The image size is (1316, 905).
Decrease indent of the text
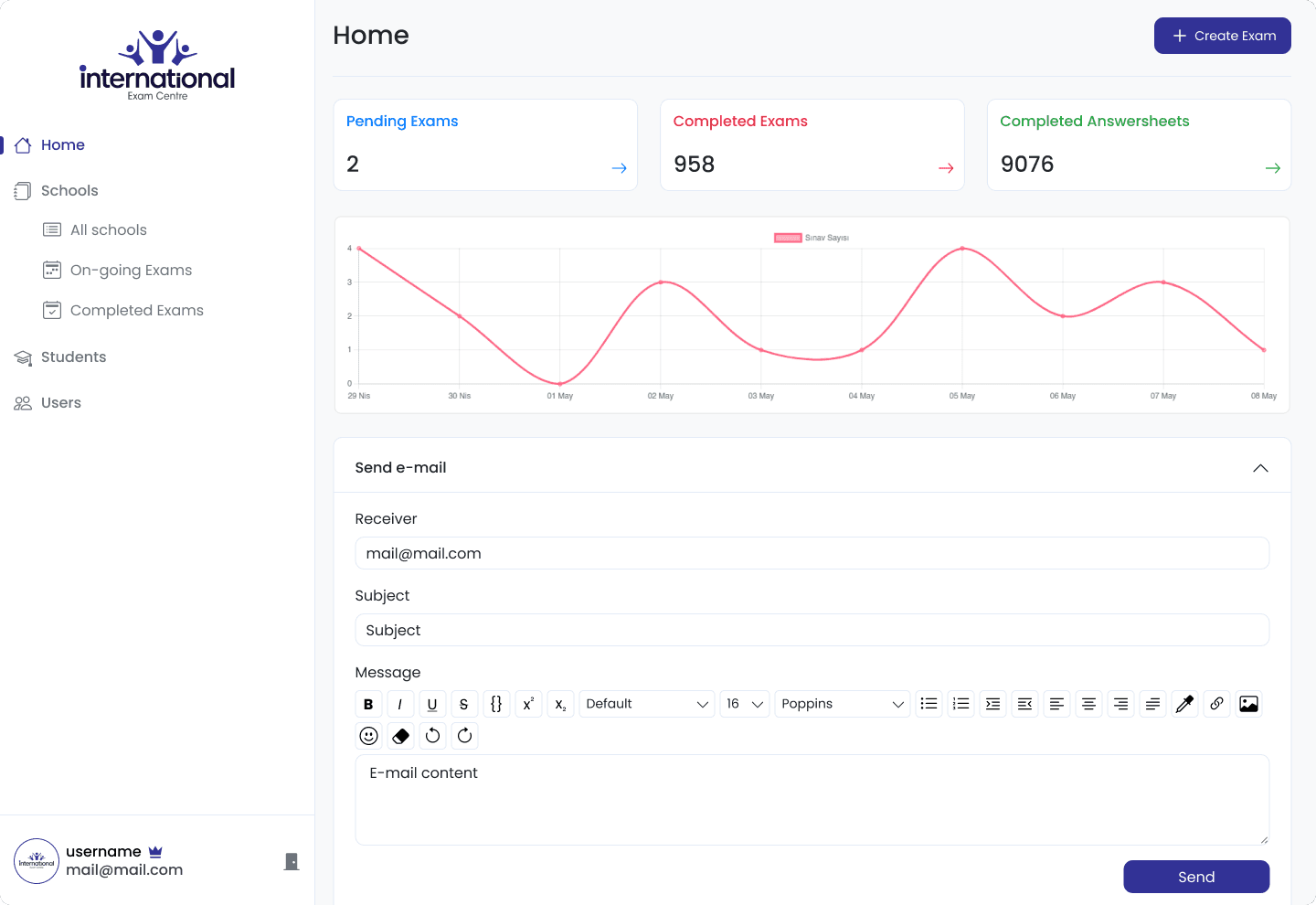[x=1024, y=704]
